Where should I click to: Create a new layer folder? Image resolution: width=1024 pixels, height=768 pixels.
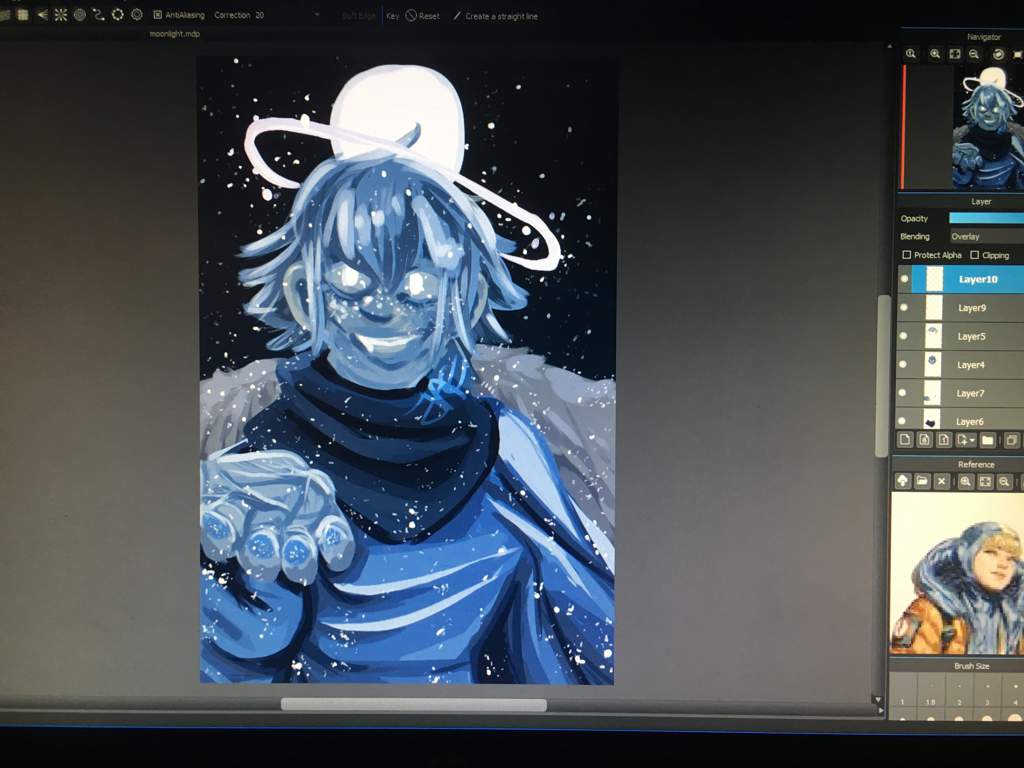(x=987, y=441)
